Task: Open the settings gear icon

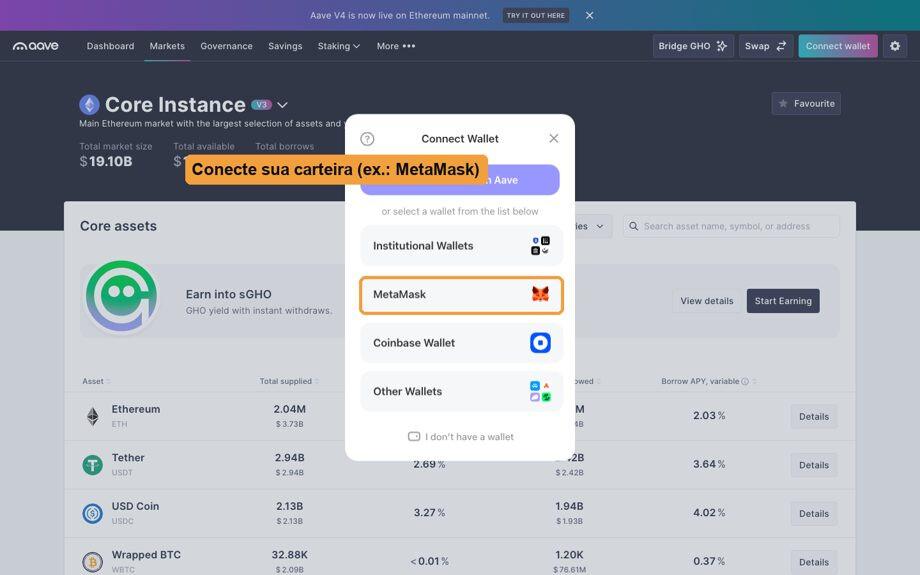Action: coord(895,46)
